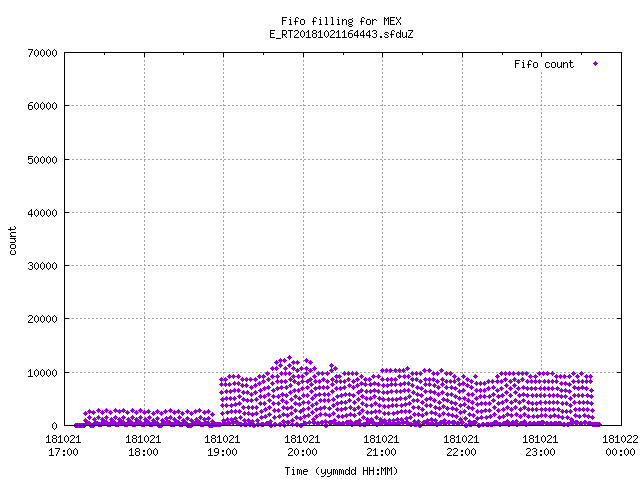The height and width of the screenshot is (480, 640).
Task: Click the y-axis value 20000
Action: pos(42,319)
